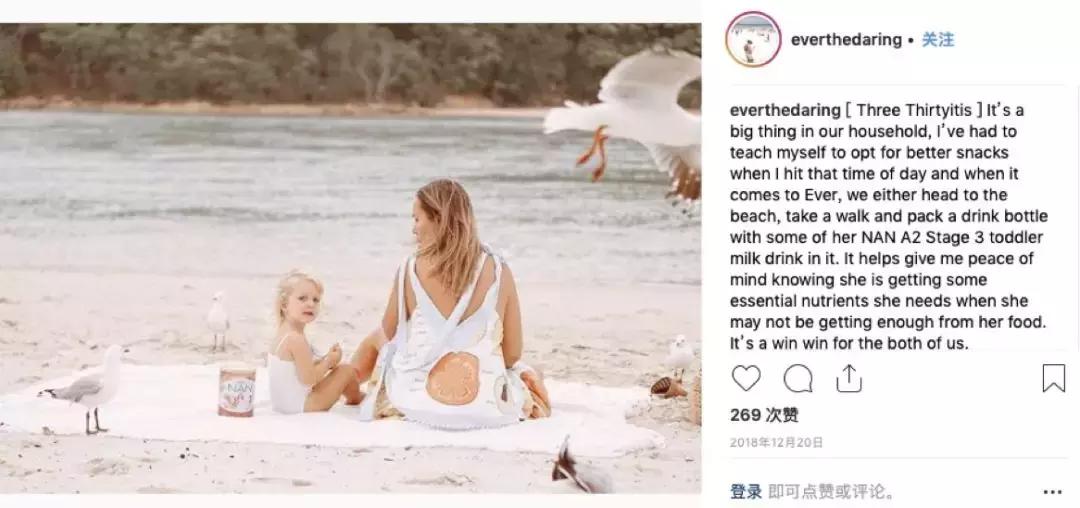
Task: Follow the account via 关注 button
Action: tap(938, 40)
